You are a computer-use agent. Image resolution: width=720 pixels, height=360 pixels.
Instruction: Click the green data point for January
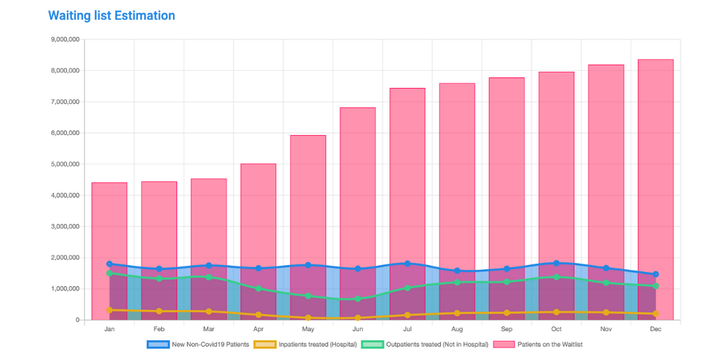109,273
